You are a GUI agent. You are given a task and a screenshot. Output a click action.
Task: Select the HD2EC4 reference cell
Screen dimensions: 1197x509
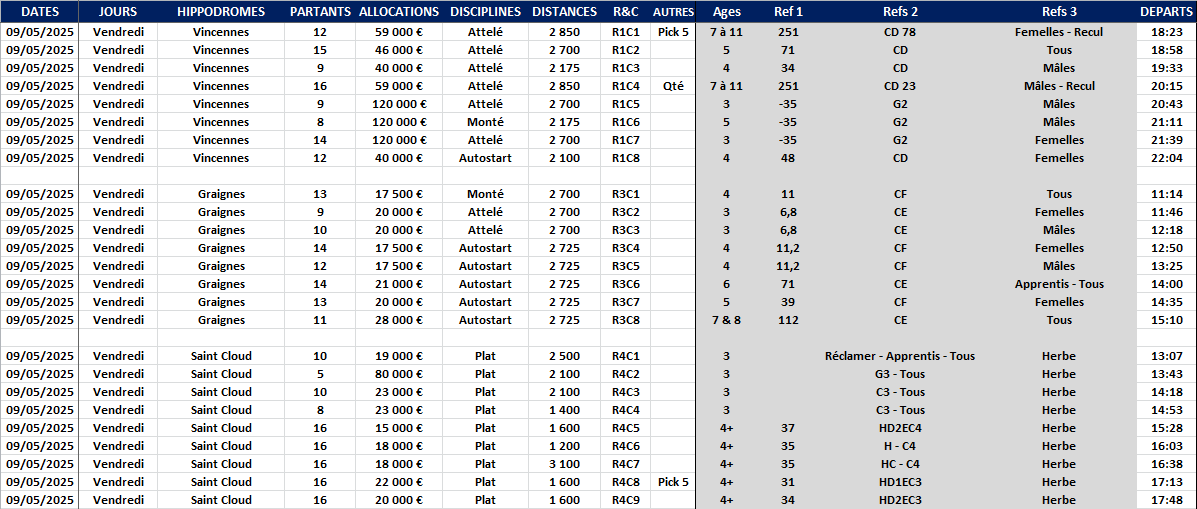[x=900, y=428]
